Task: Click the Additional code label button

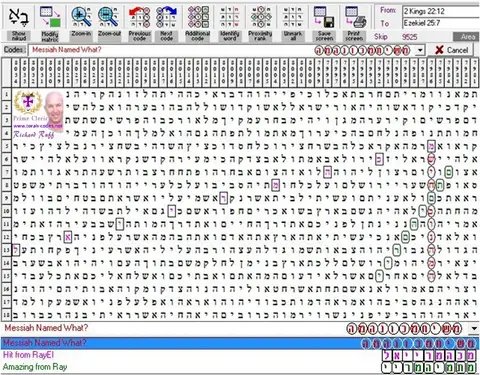Action: tap(198, 36)
